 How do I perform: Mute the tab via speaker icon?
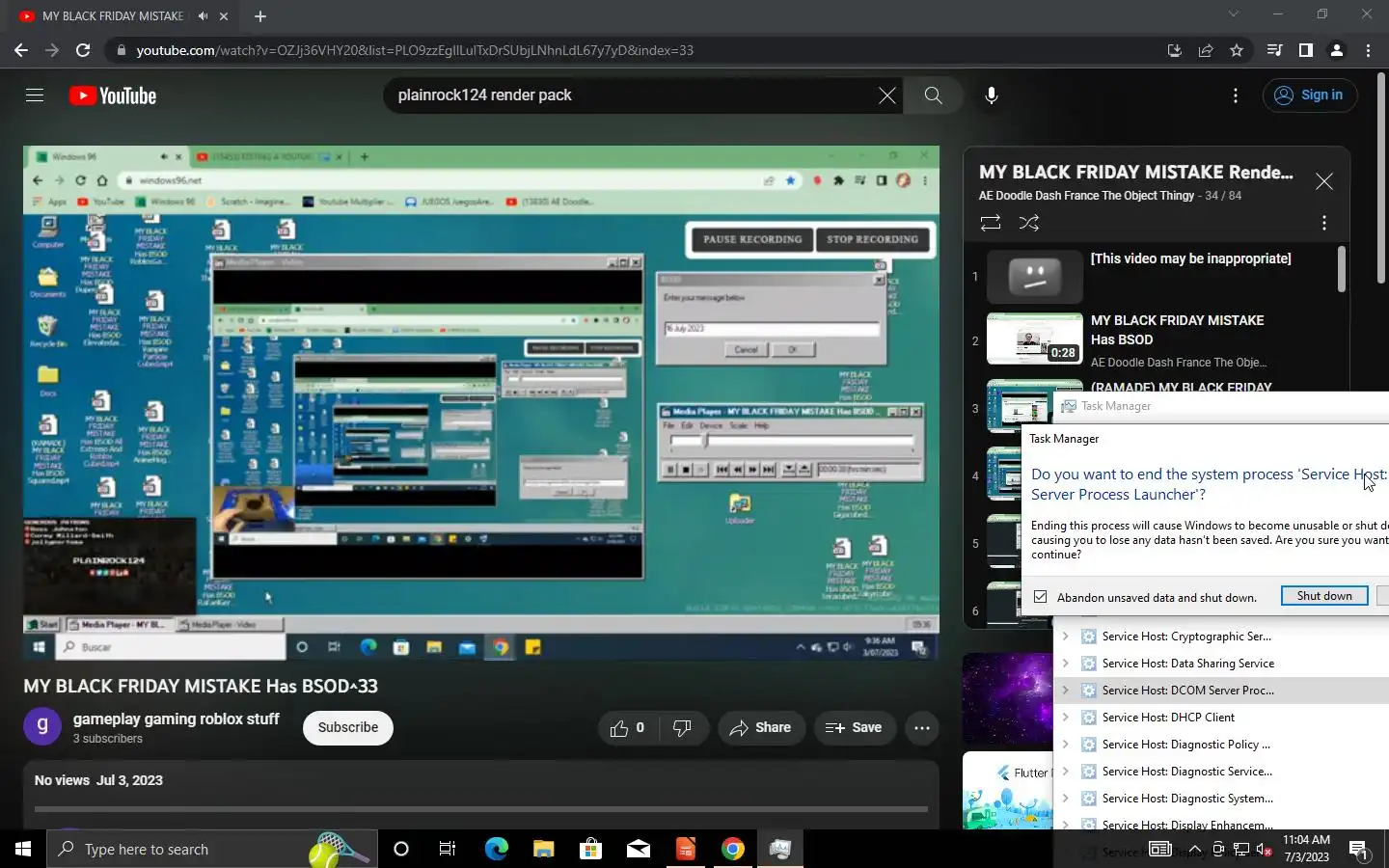pos(203,16)
